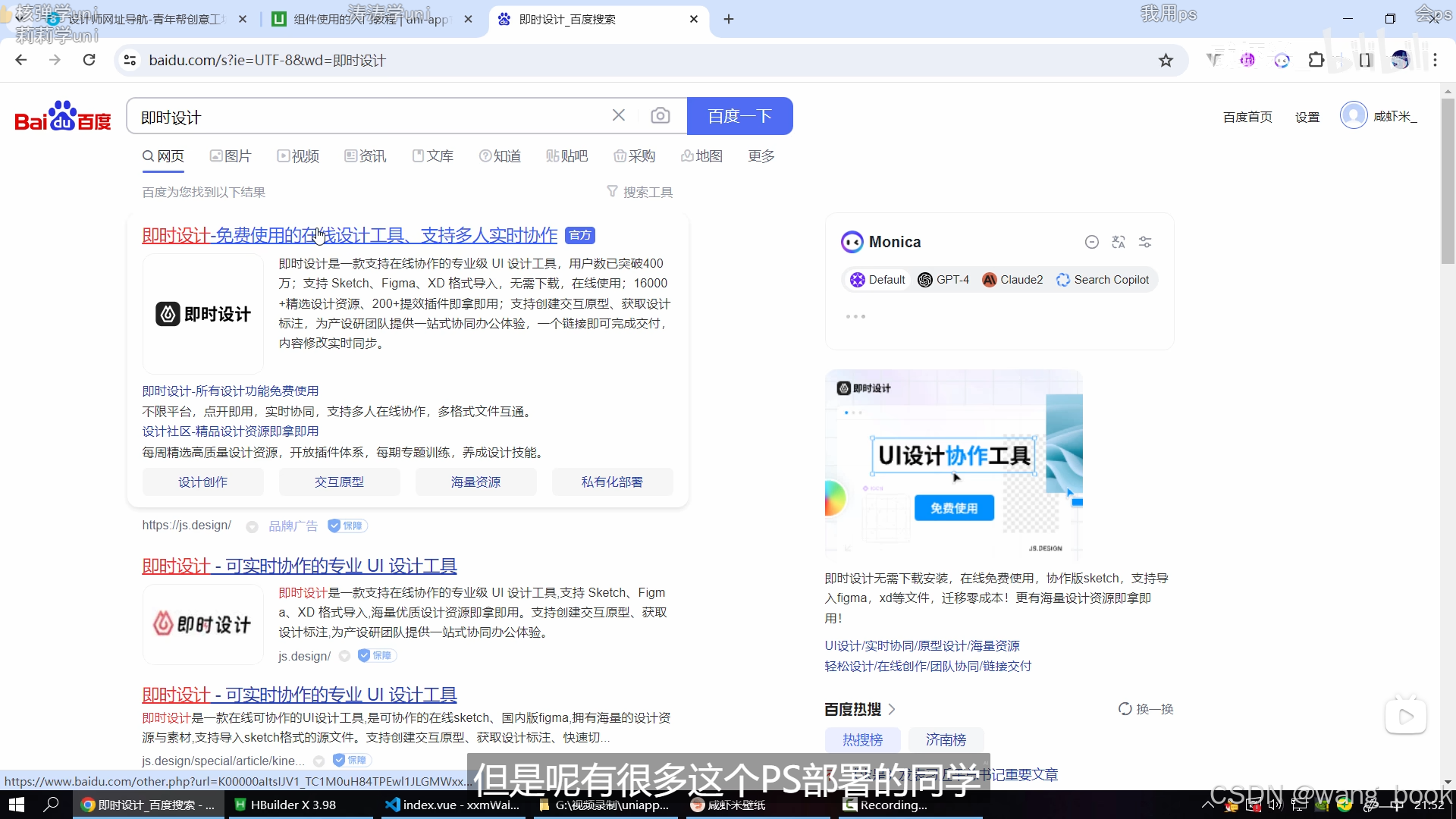Open link 轻松设计/在线创作/团队协同/链接交付
The image size is (1456, 819).
928,666
